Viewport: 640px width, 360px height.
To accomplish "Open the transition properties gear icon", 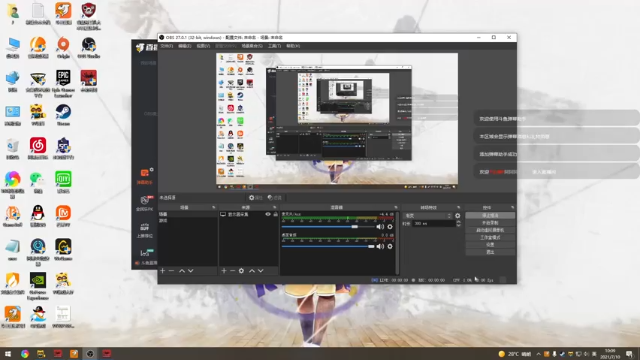I will click(x=458, y=216).
